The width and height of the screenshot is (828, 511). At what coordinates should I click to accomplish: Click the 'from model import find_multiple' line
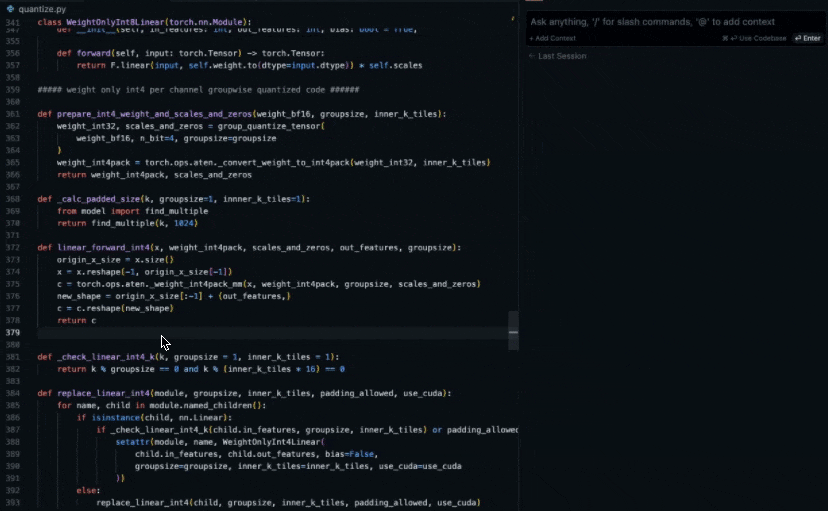tap(132, 211)
